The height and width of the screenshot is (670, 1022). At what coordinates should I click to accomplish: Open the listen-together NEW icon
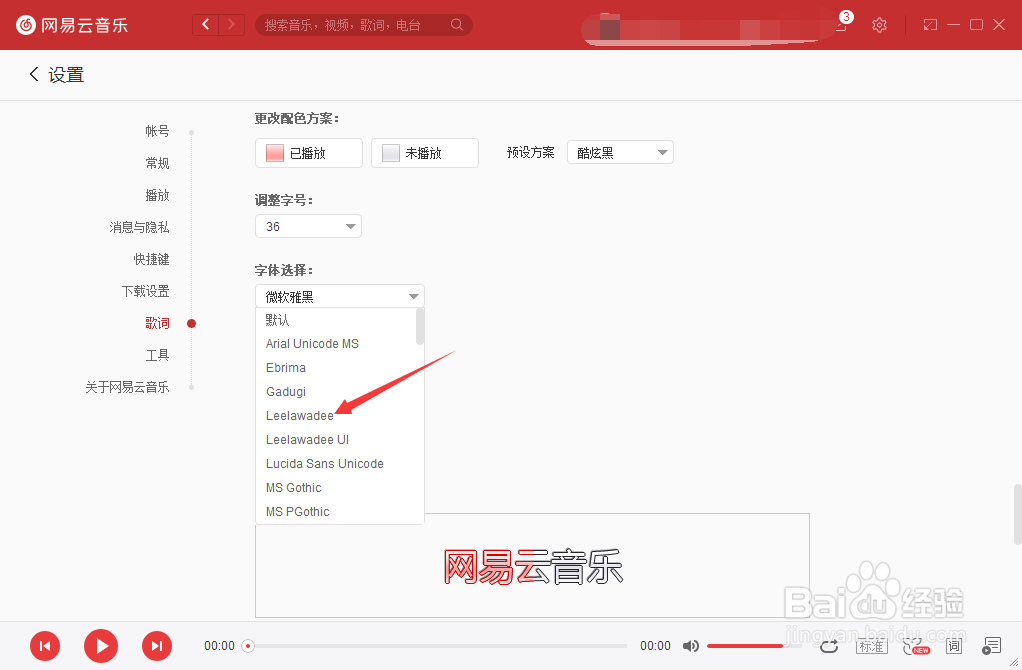[x=916, y=646]
